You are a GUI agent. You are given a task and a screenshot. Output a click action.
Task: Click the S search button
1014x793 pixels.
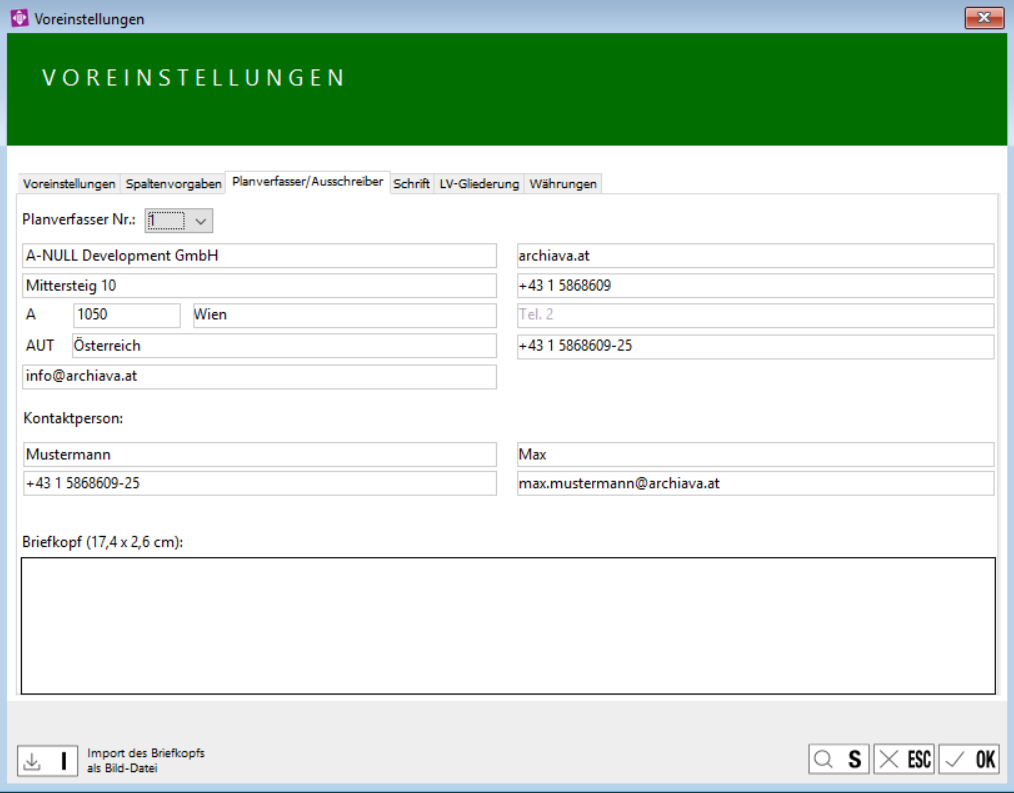(x=839, y=759)
